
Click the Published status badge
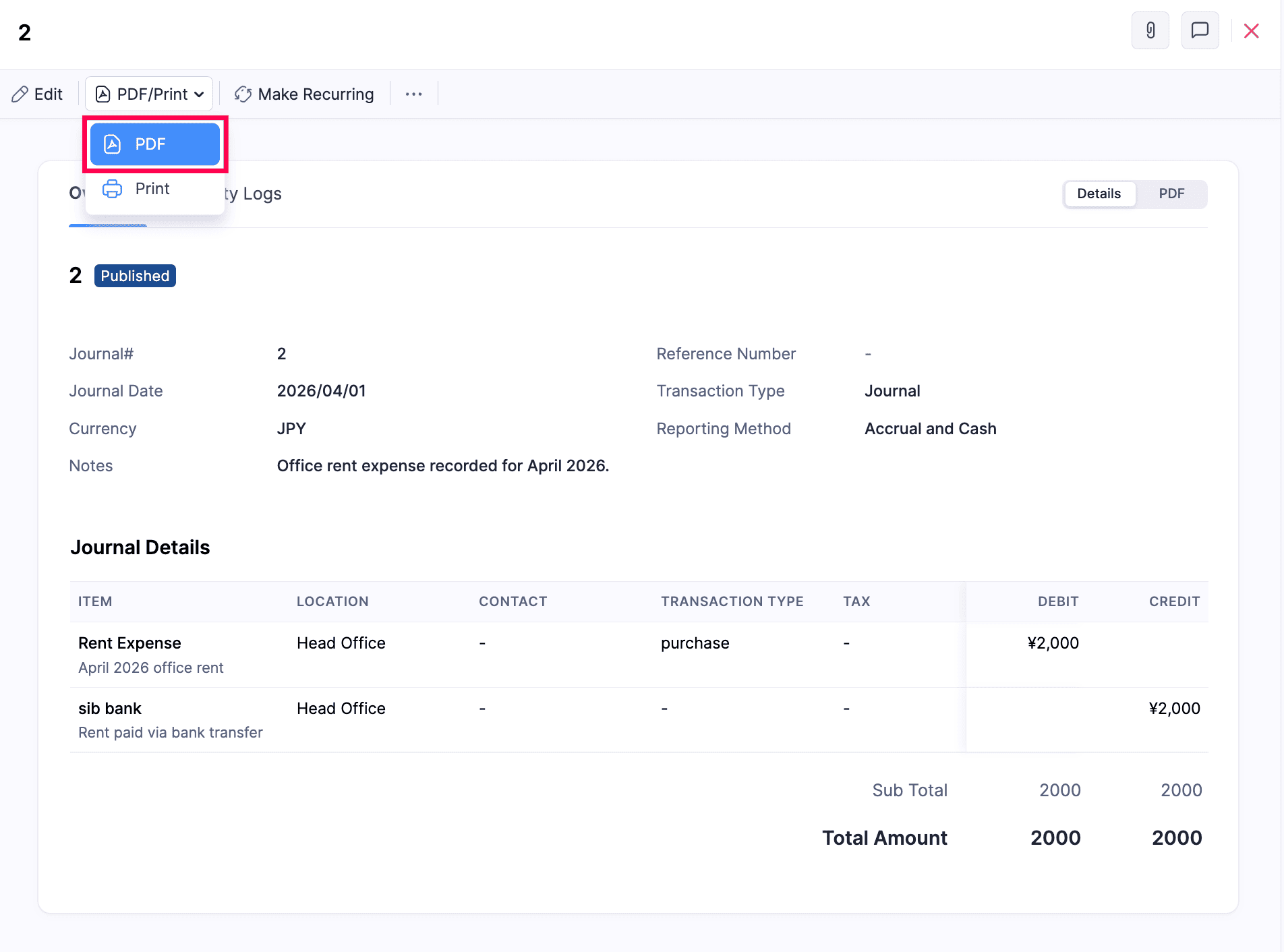(135, 276)
